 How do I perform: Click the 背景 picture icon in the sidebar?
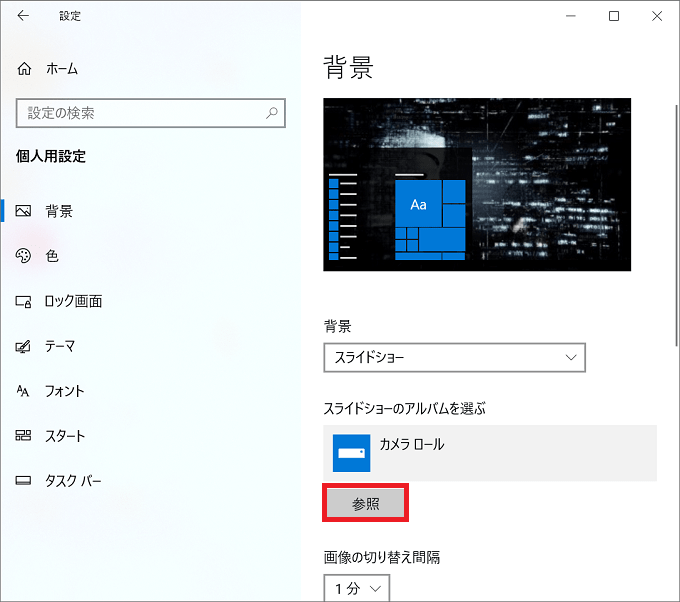pyautogui.click(x=23, y=211)
